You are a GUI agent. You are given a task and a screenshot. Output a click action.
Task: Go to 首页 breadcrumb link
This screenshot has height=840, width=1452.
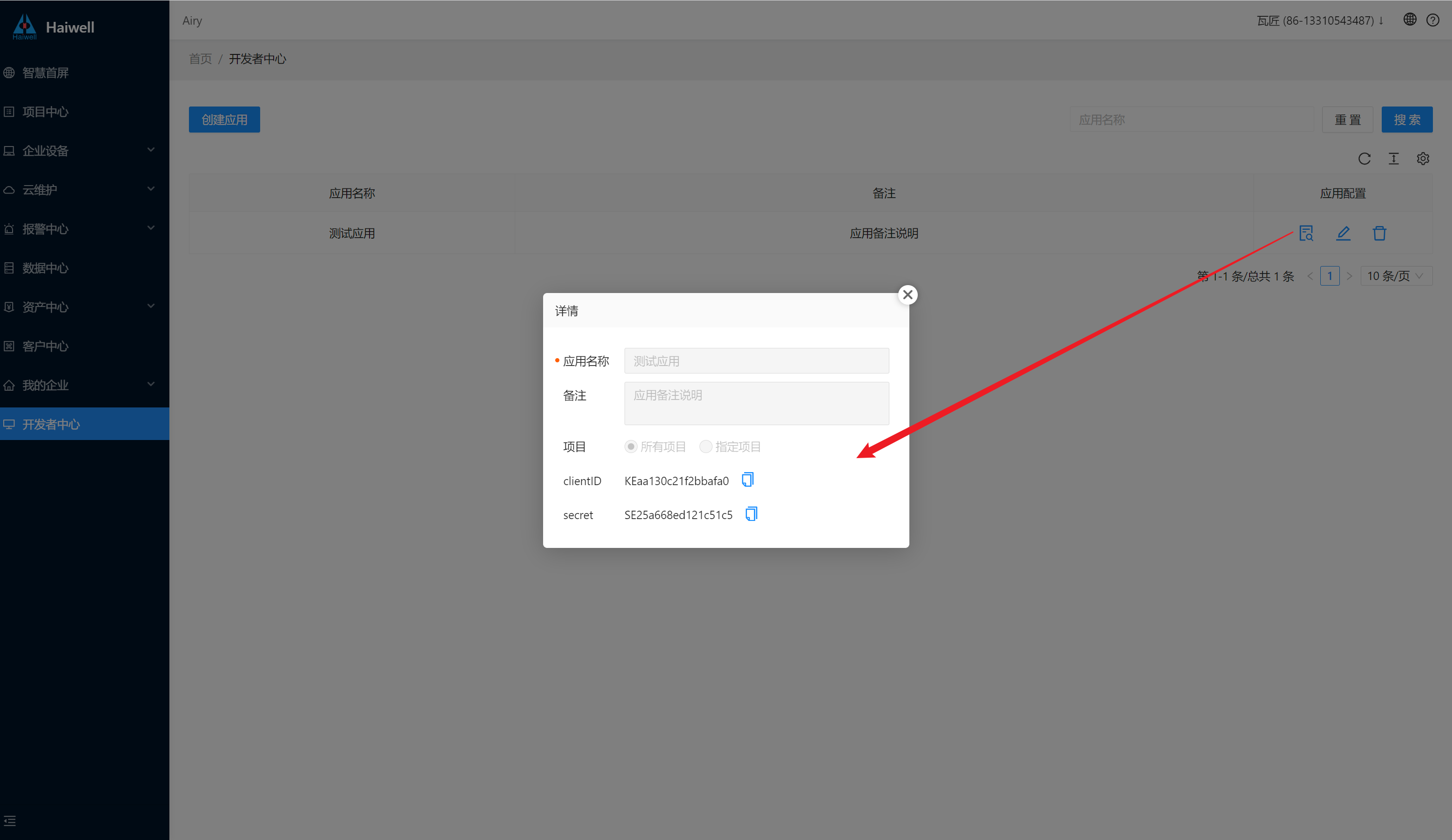[201, 59]
